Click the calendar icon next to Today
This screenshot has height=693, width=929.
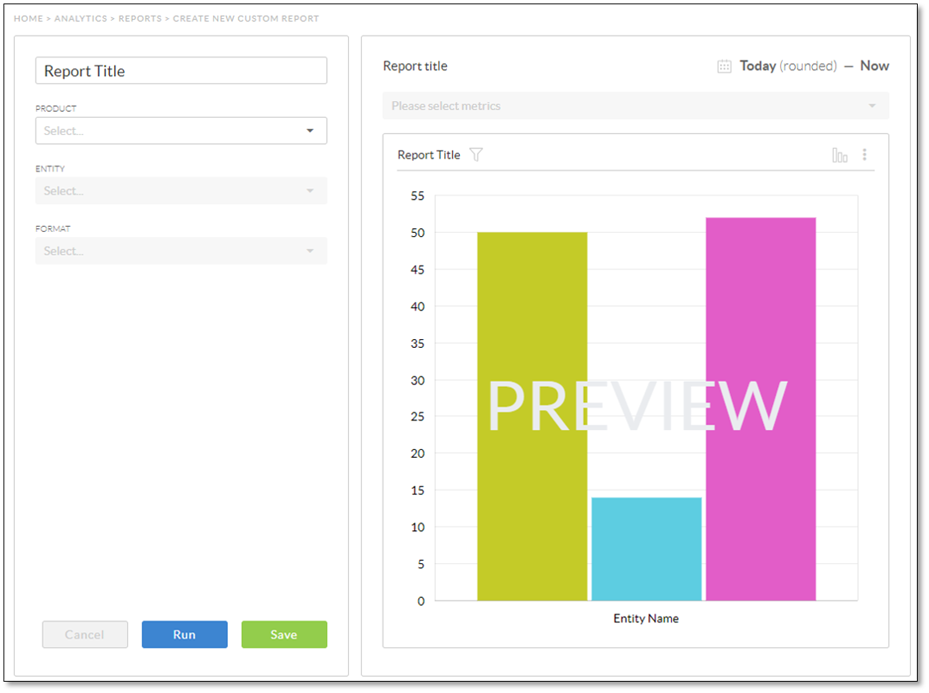(x=724, y=66)
